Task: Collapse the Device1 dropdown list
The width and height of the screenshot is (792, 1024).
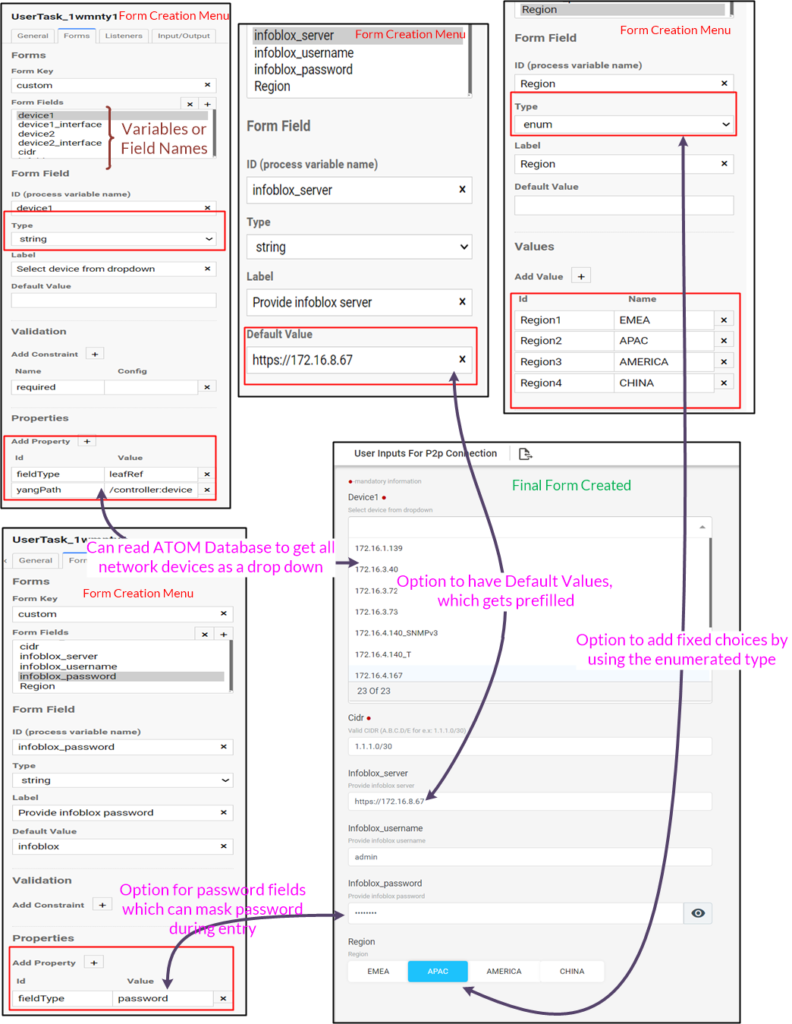Action: 702,527
